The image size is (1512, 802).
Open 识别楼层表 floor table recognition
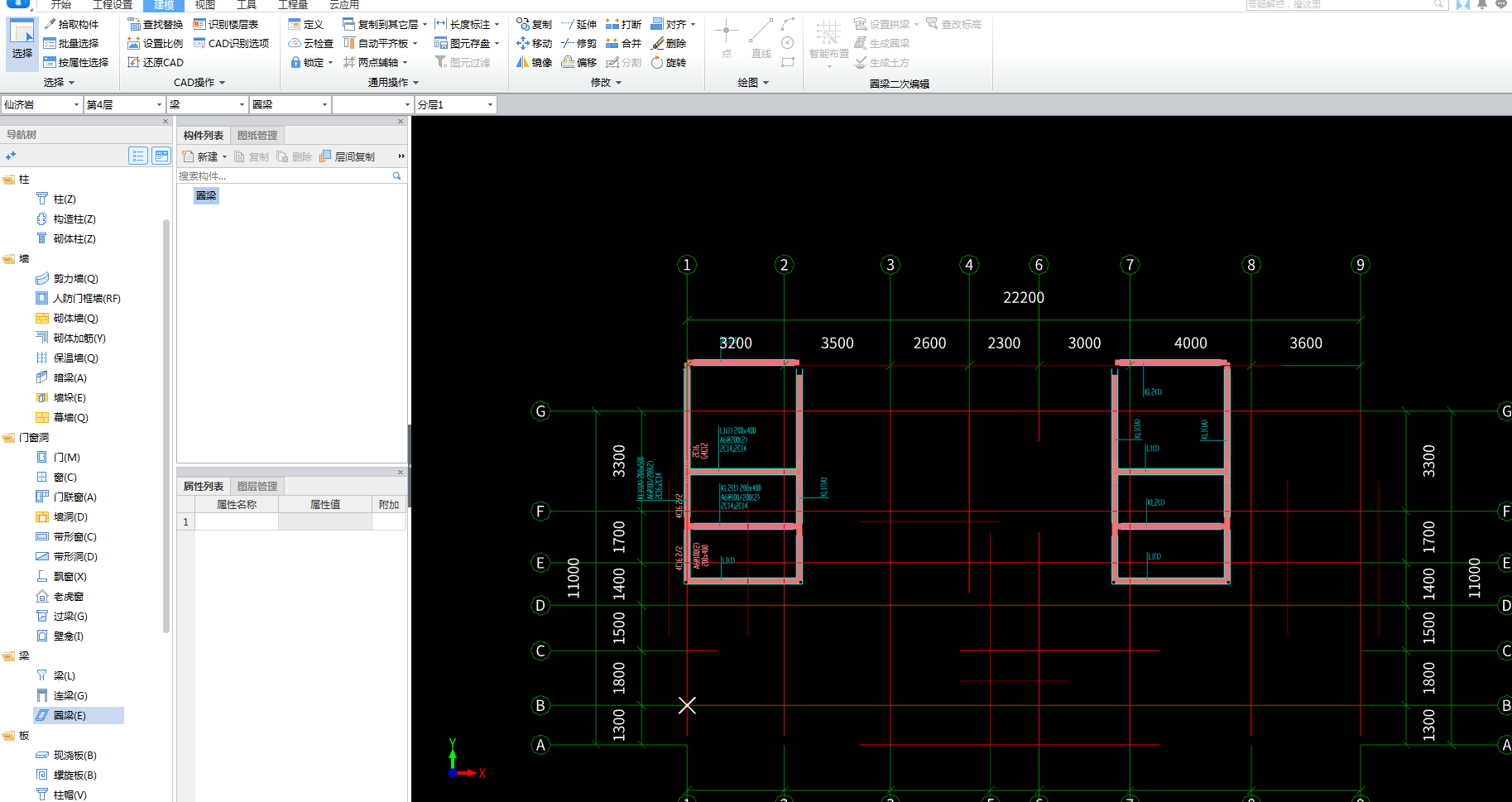click(x=226, y=24)
